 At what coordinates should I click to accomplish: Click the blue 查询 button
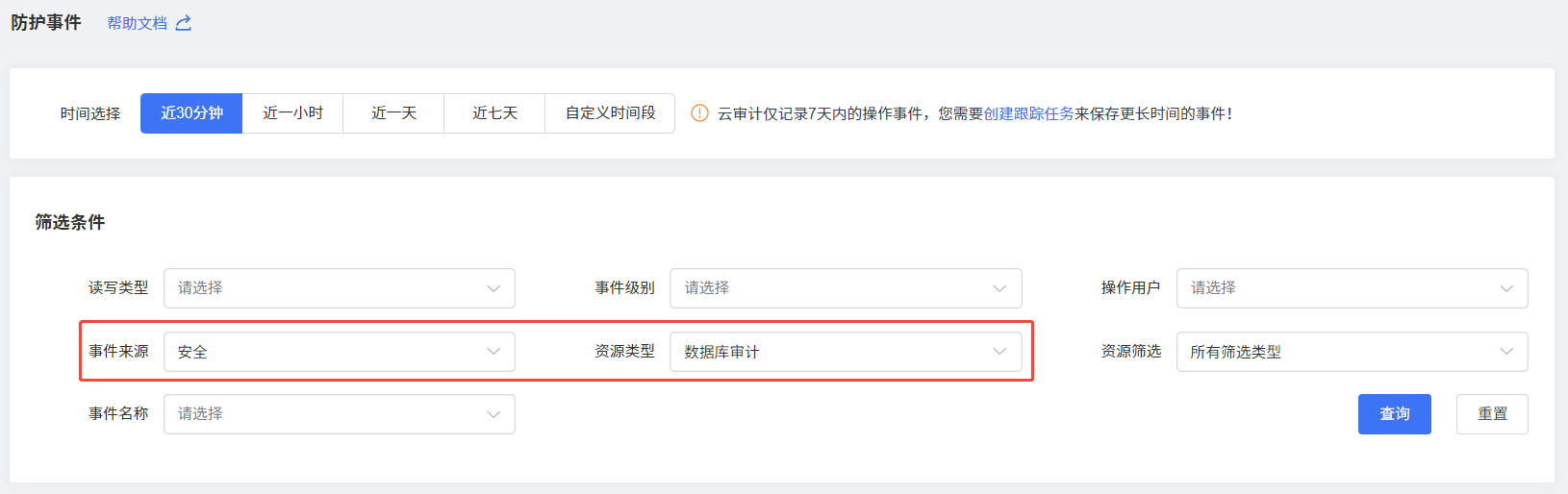click(x=1394, y=414)
